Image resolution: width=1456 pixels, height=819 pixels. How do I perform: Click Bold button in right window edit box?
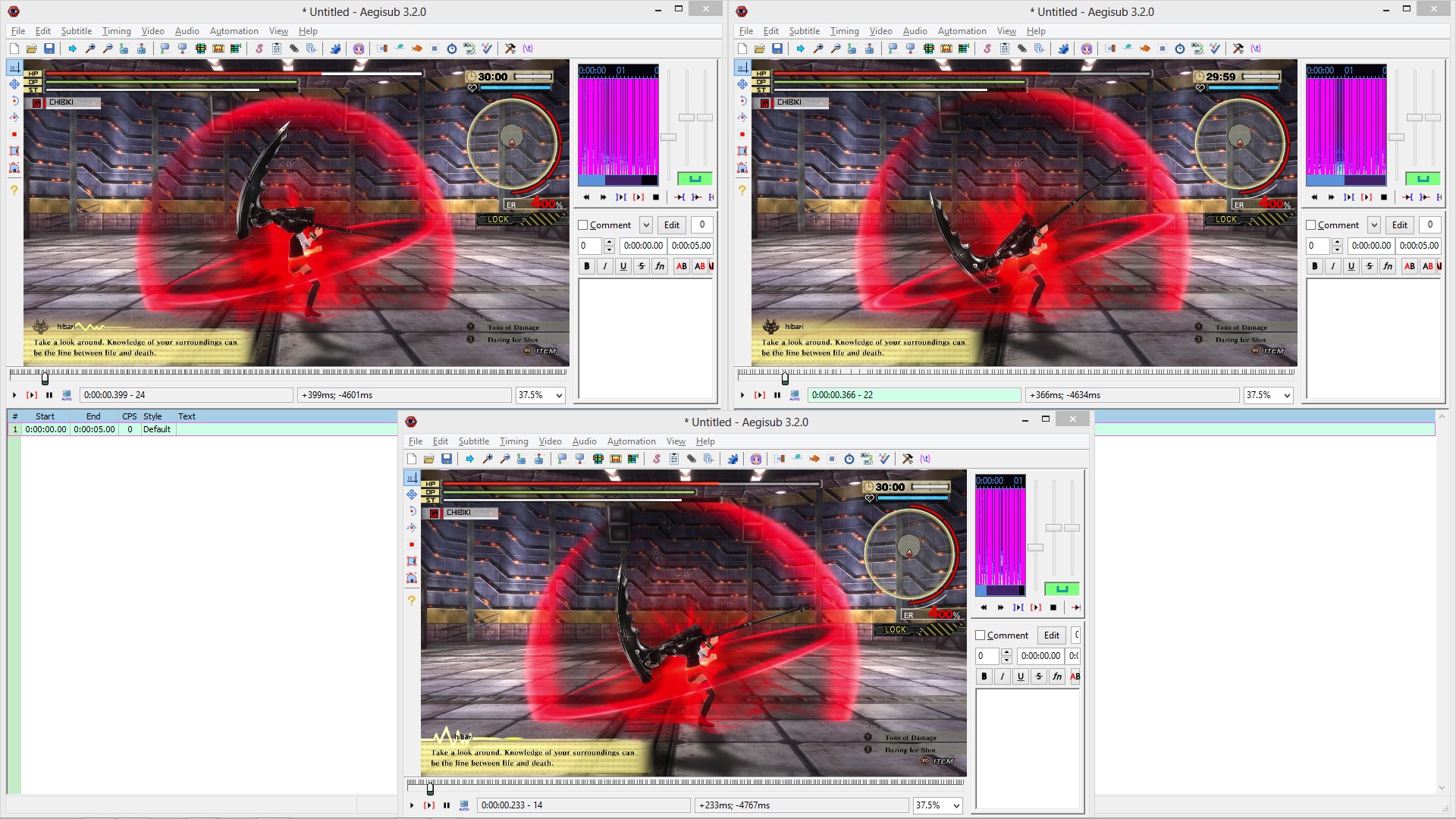(1315, 266)
